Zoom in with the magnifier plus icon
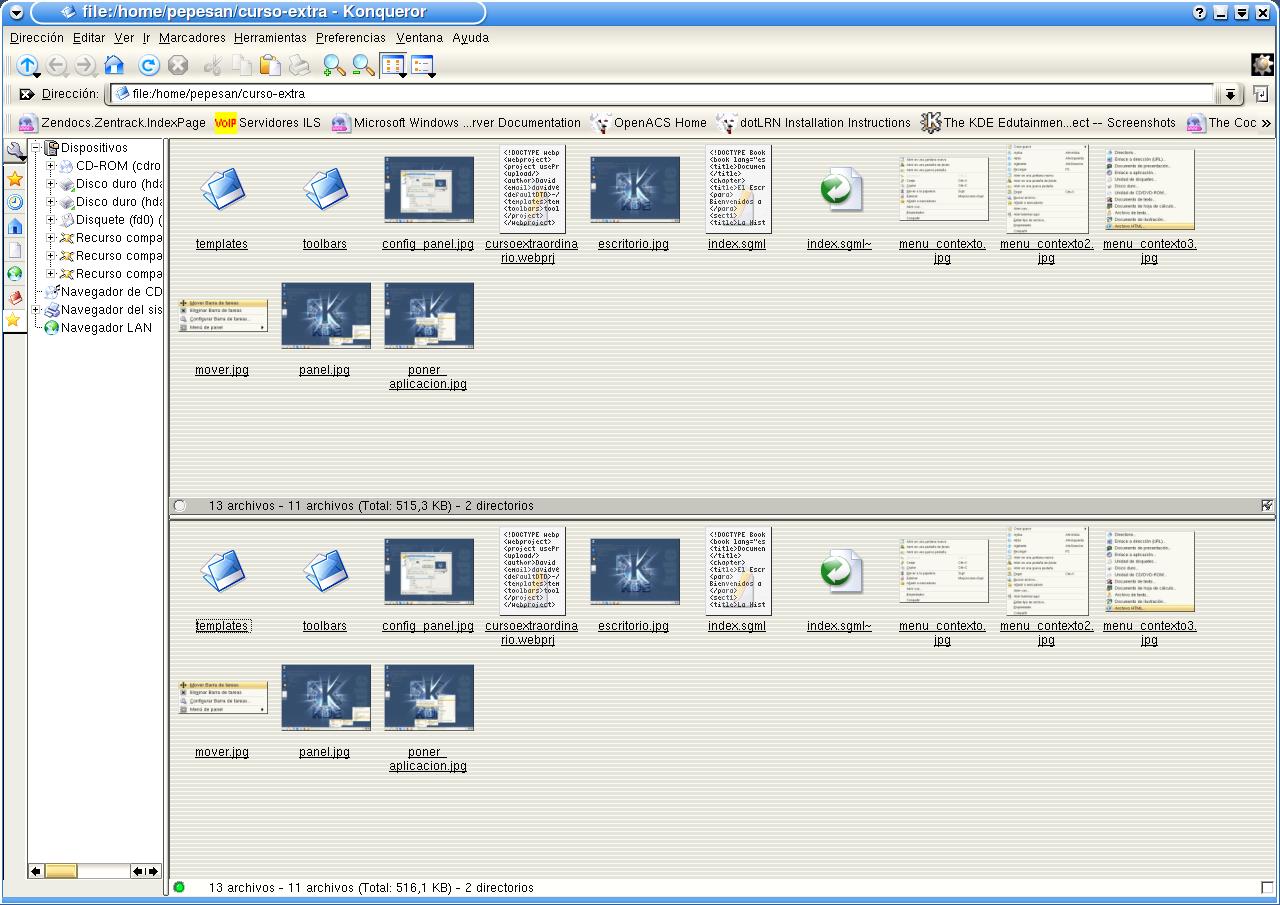 point(334,66)
